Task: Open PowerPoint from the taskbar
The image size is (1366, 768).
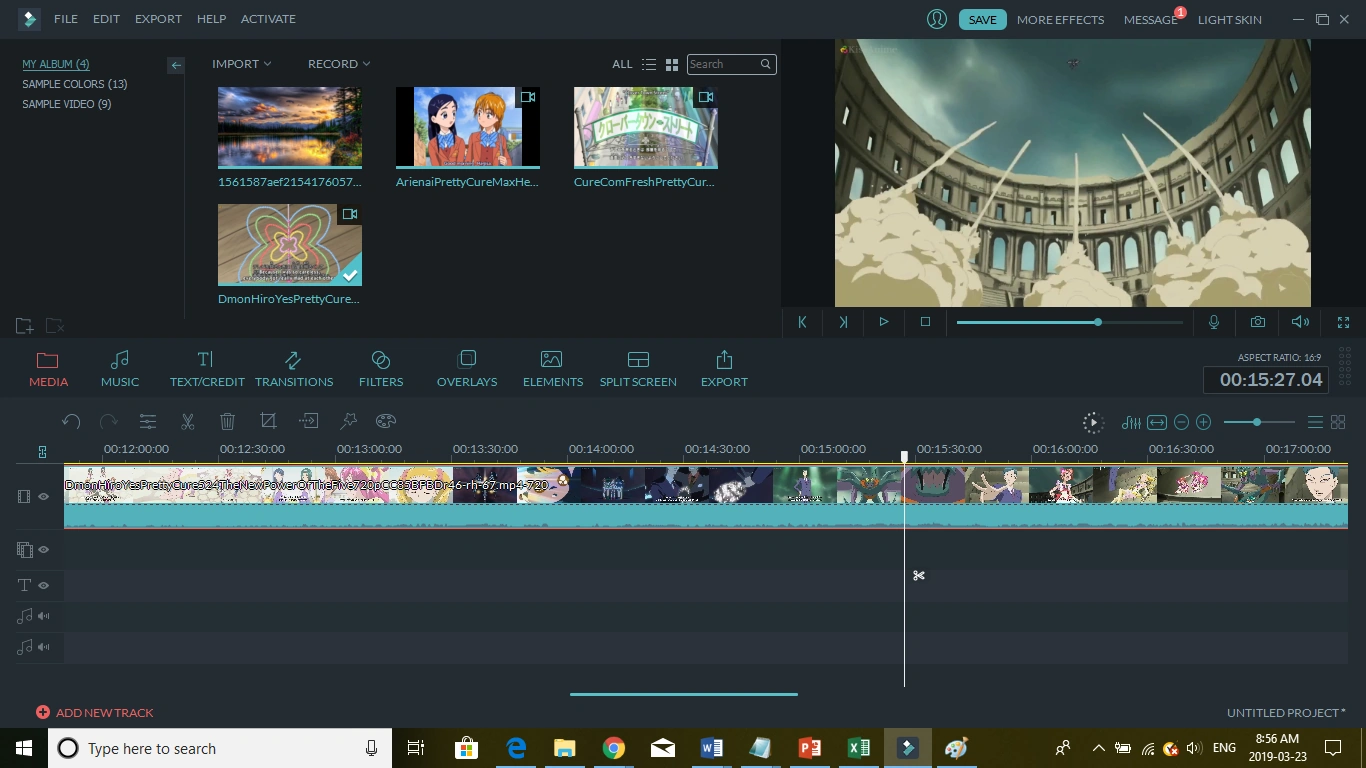Action: (809, 748)
